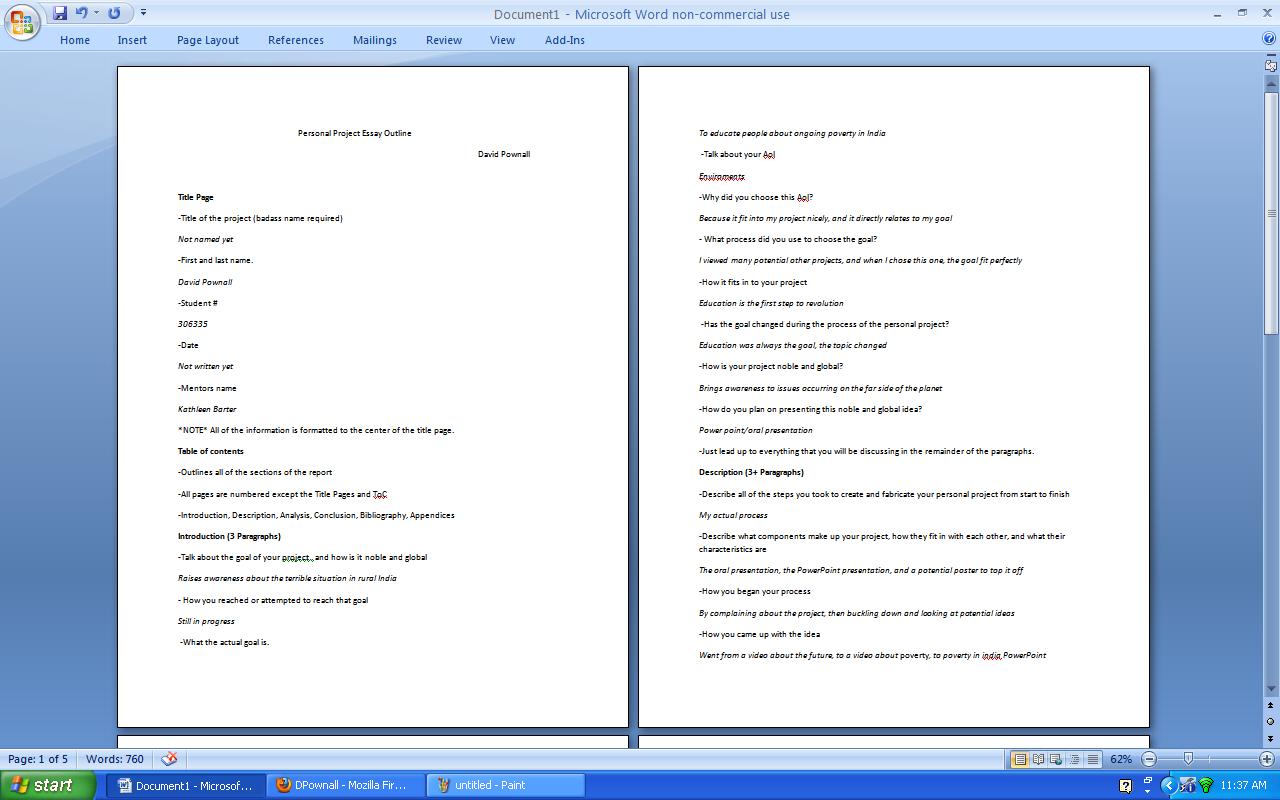Image resolution: width=1280 pixels, height=800 pixels.
Task: Save the document via Quick Access Toolbar
Action: point(62,12)
